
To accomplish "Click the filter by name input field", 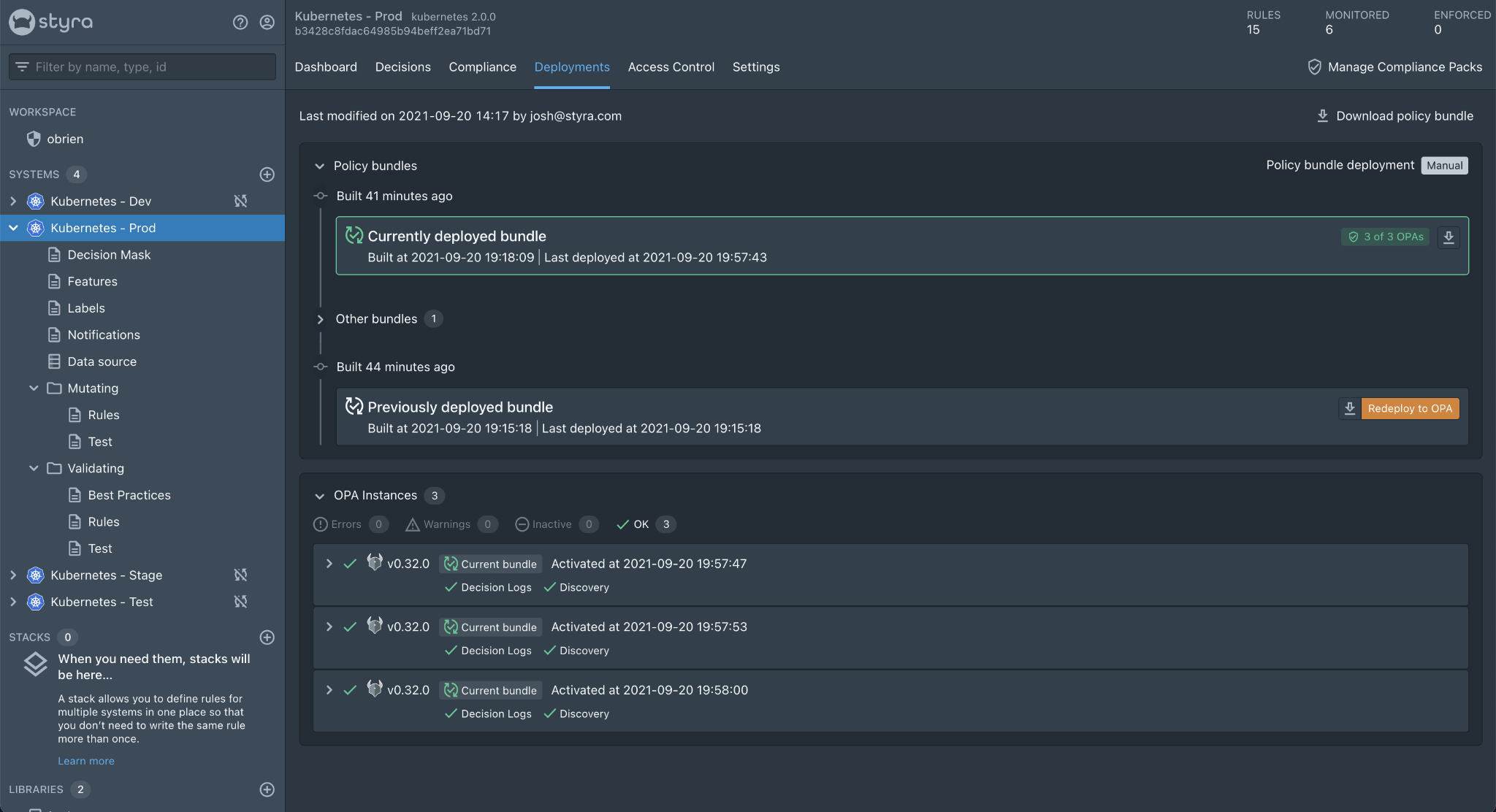I will click(x=142, y=66).
